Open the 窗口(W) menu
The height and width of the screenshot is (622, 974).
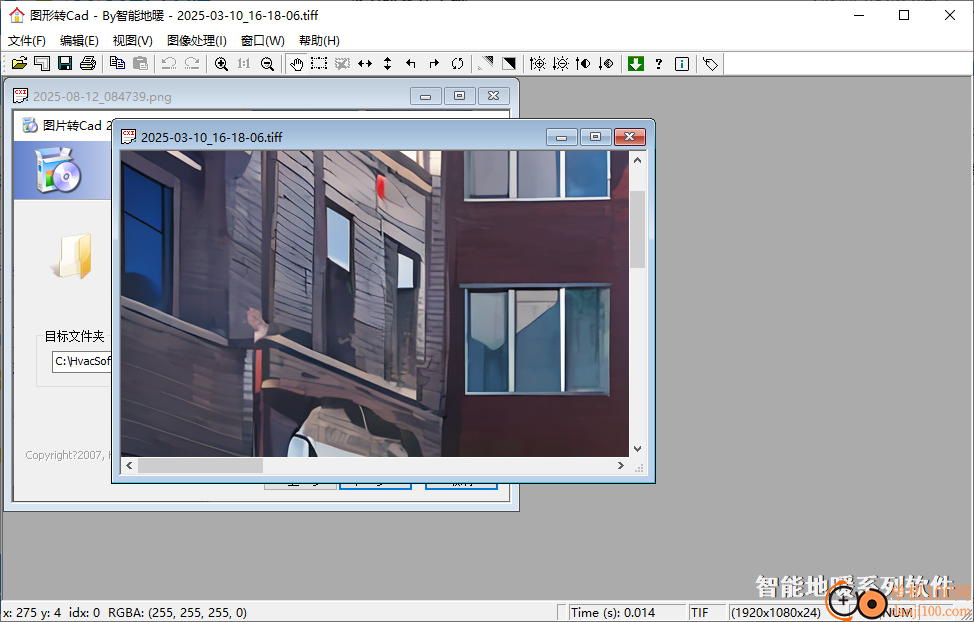pos(263,40)
